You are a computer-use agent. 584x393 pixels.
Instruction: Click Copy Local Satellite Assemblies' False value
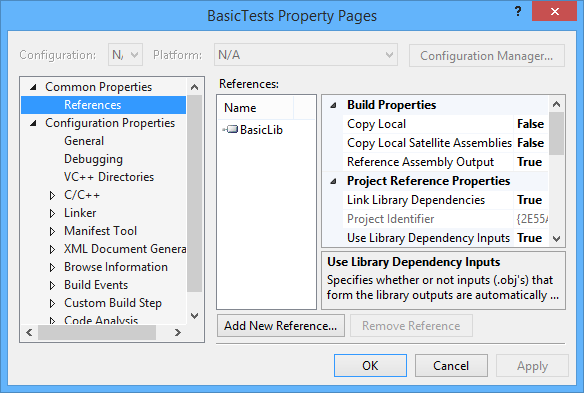click(x=530, y=143)
